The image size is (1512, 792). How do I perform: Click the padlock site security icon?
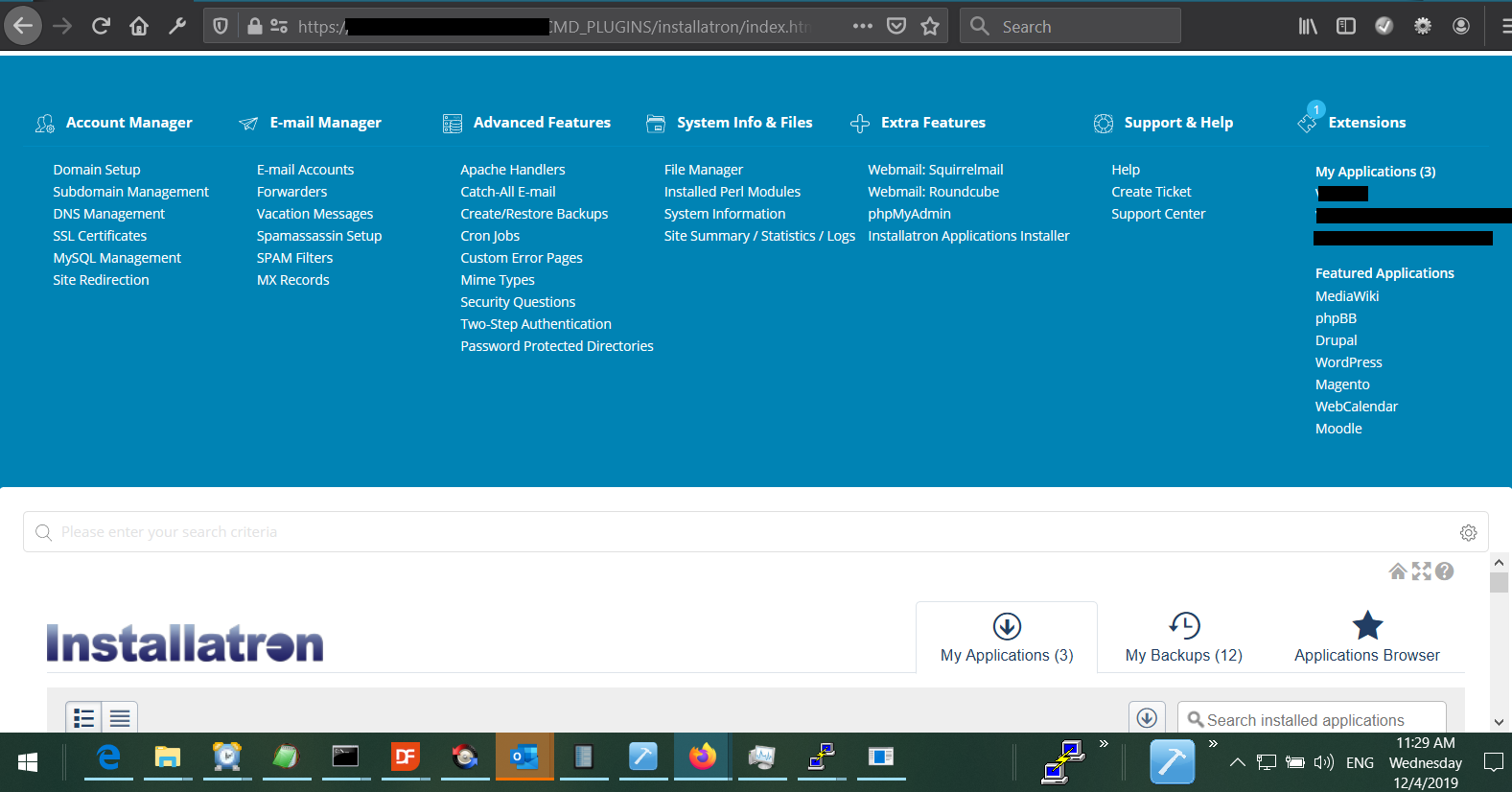point(254,26)
